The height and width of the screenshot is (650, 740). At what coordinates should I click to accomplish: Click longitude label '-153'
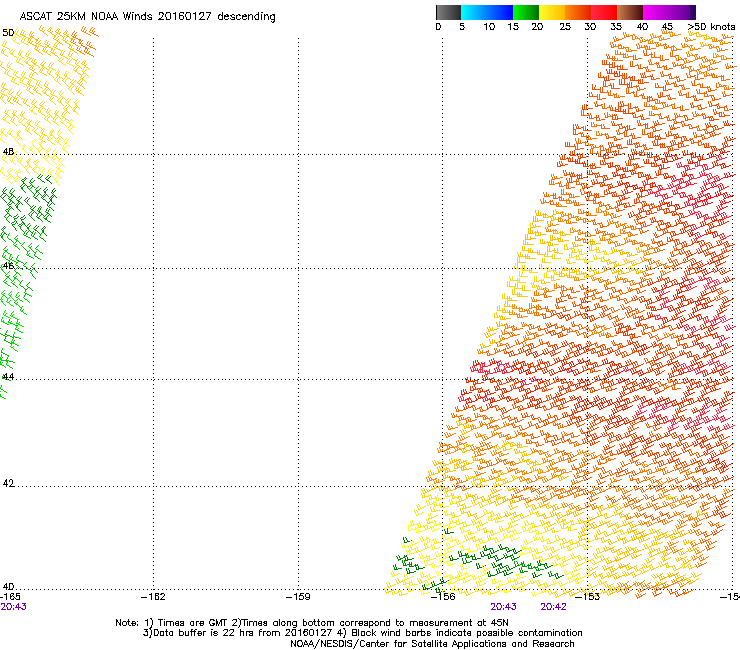(x=588, y=597)
